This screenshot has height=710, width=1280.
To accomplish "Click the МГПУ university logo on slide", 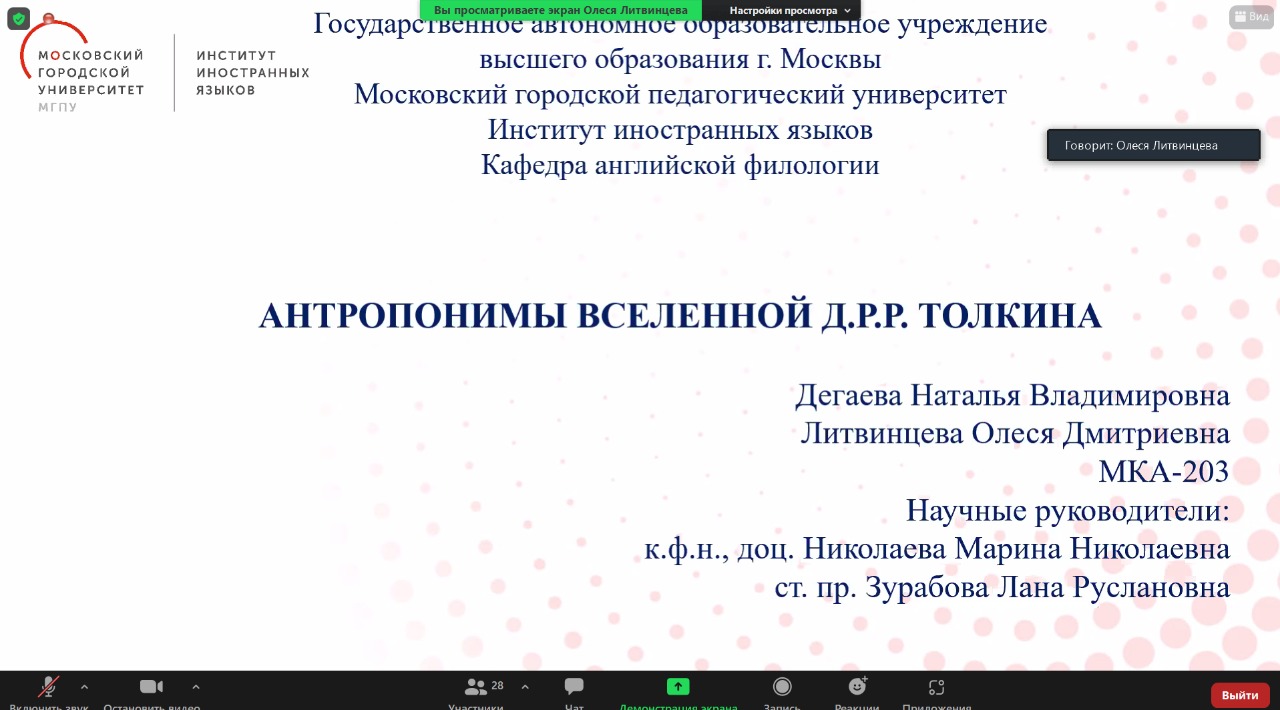I will [82, 72].
